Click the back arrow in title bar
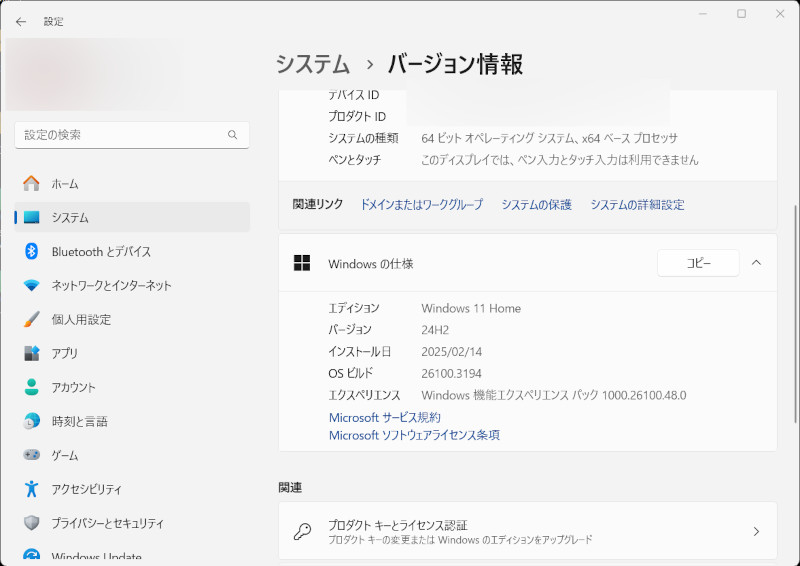Viewport: 800px width, 566px height. [x=21, y=21]
